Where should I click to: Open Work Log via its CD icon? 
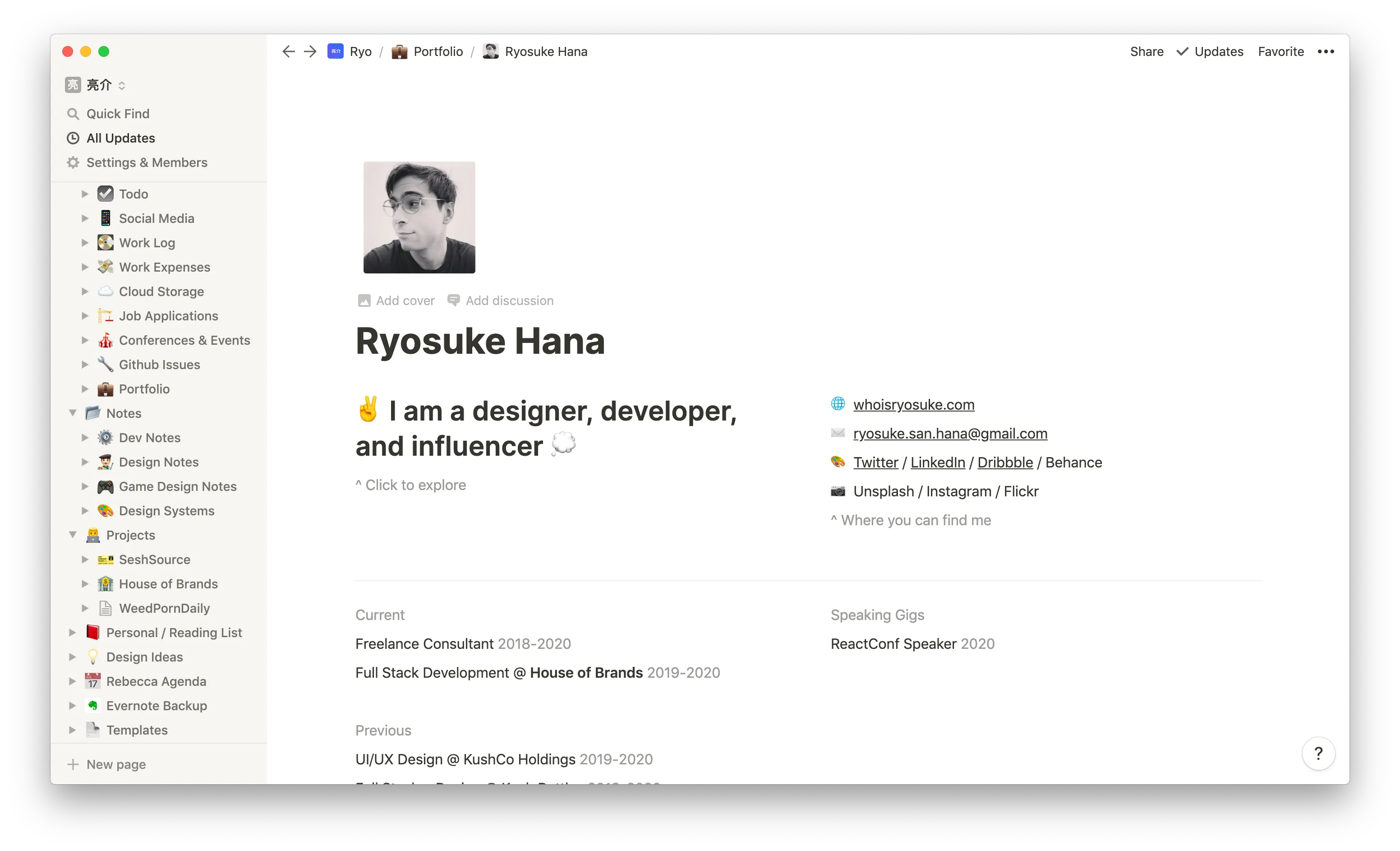[x=105, y=242]
